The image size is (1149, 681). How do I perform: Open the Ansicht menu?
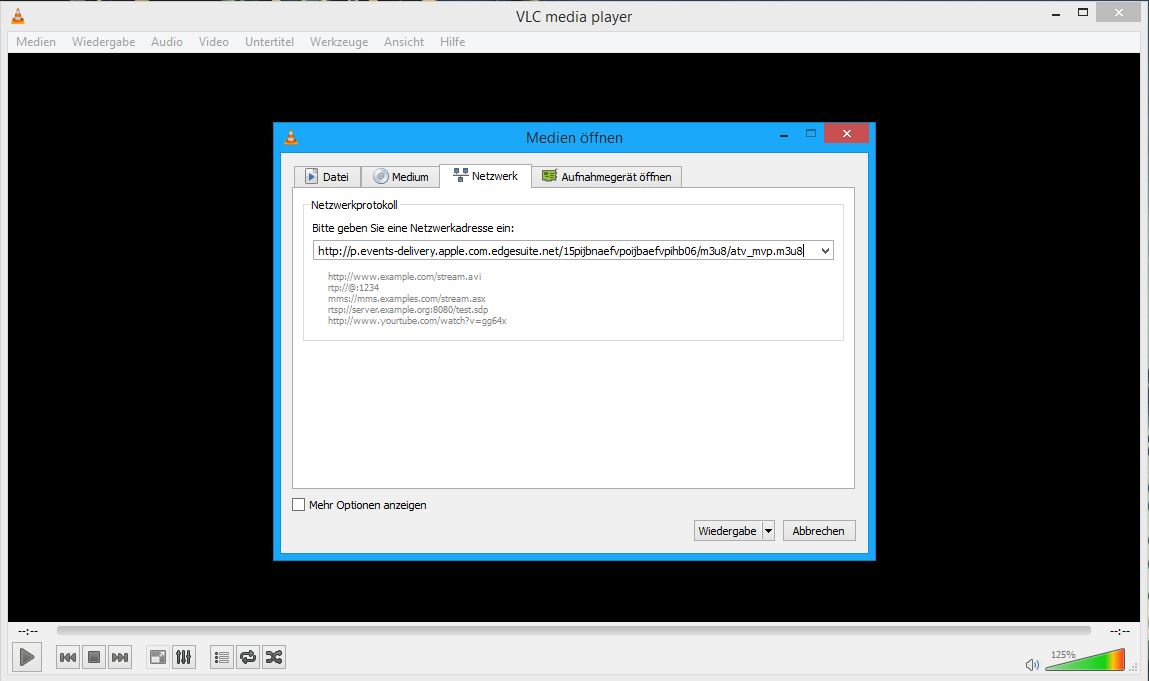pos(404,42)
